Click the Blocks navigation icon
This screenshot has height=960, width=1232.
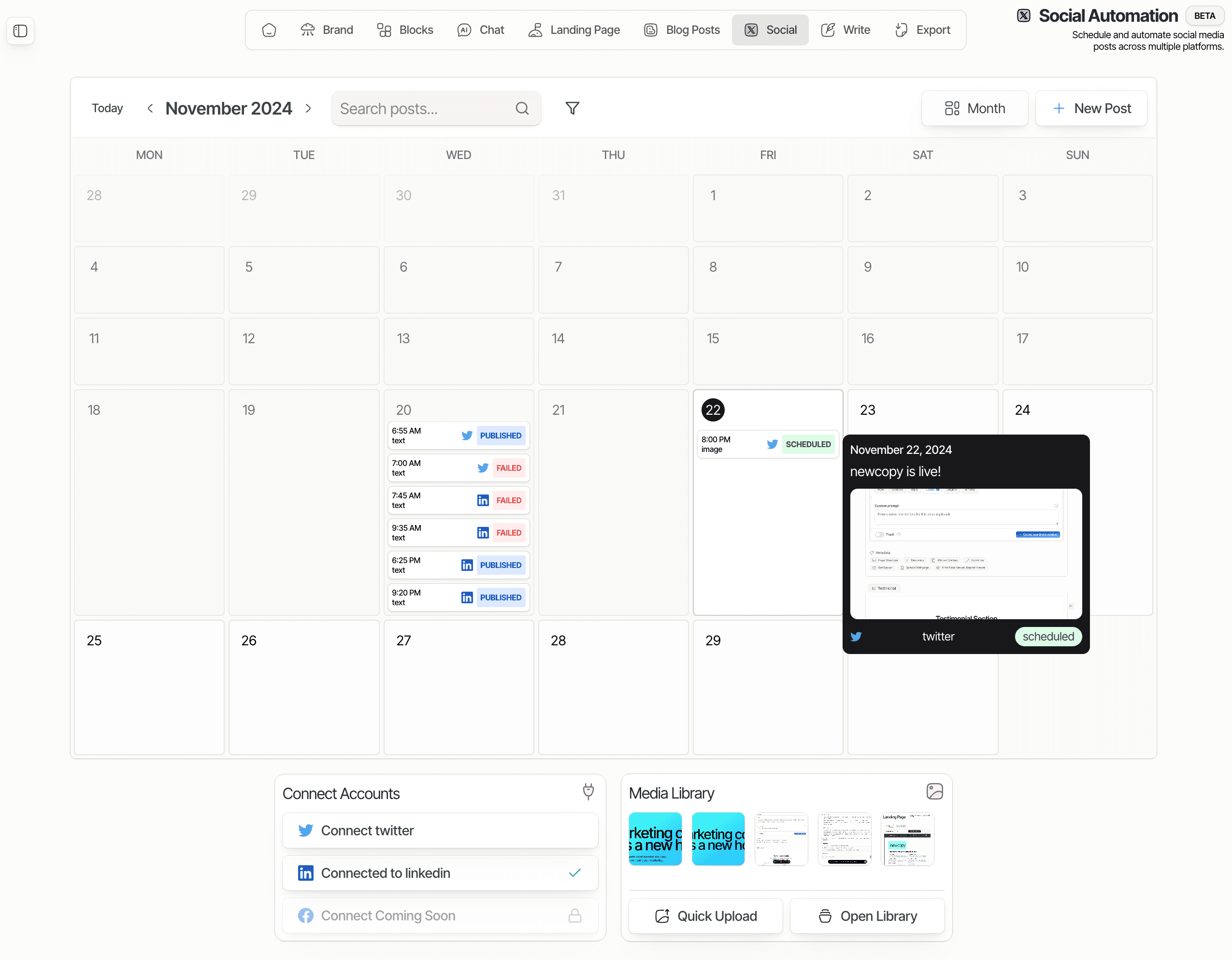pos(383,29)
